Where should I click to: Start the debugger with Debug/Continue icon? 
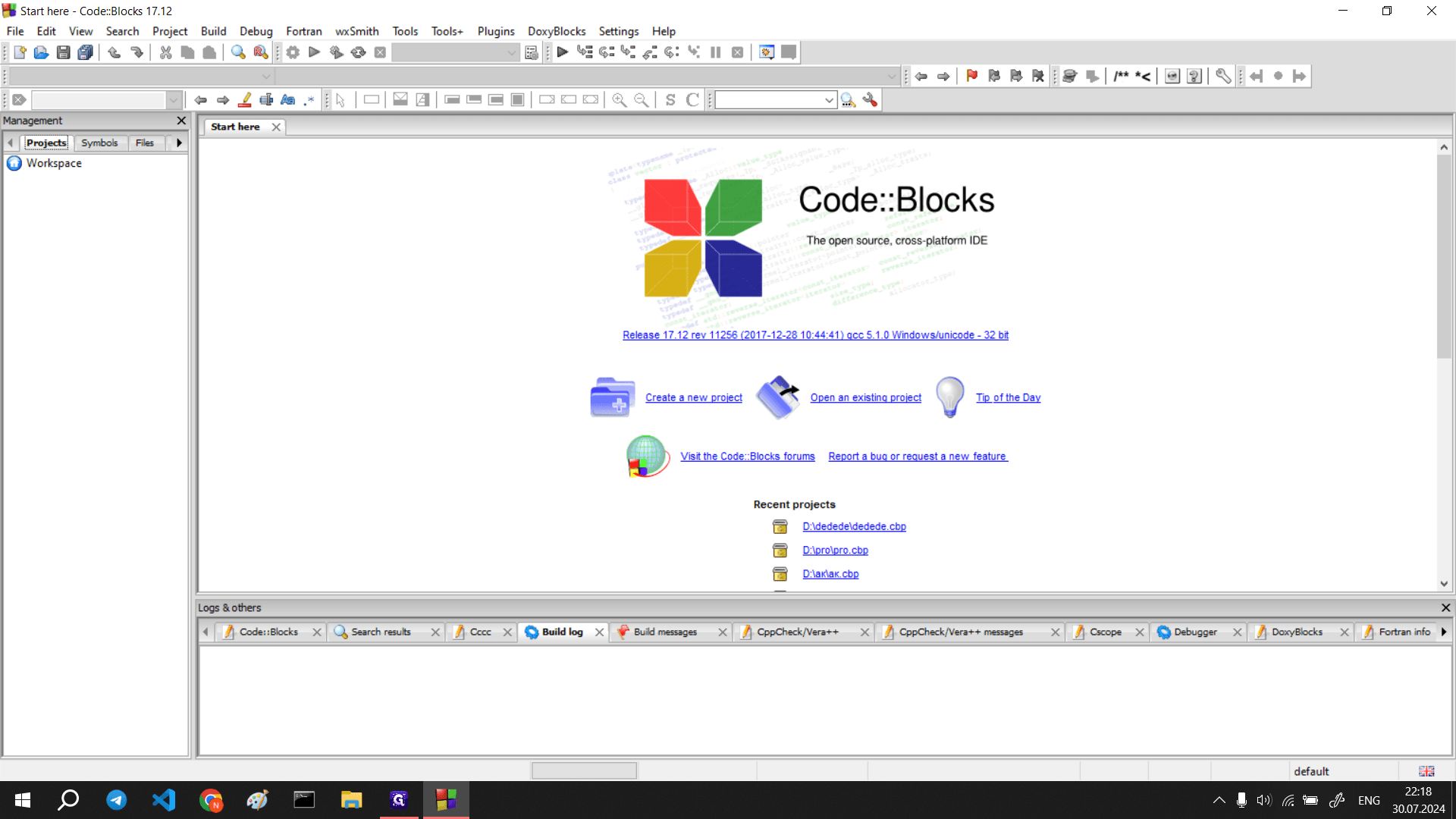click(563, 52)
